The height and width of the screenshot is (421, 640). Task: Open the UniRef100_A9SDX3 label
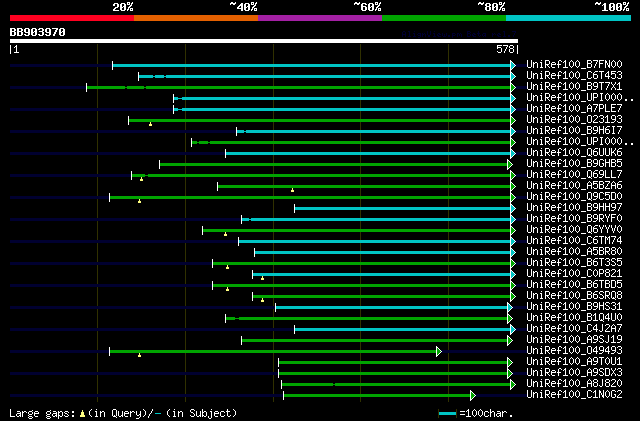tap(574, 373)
